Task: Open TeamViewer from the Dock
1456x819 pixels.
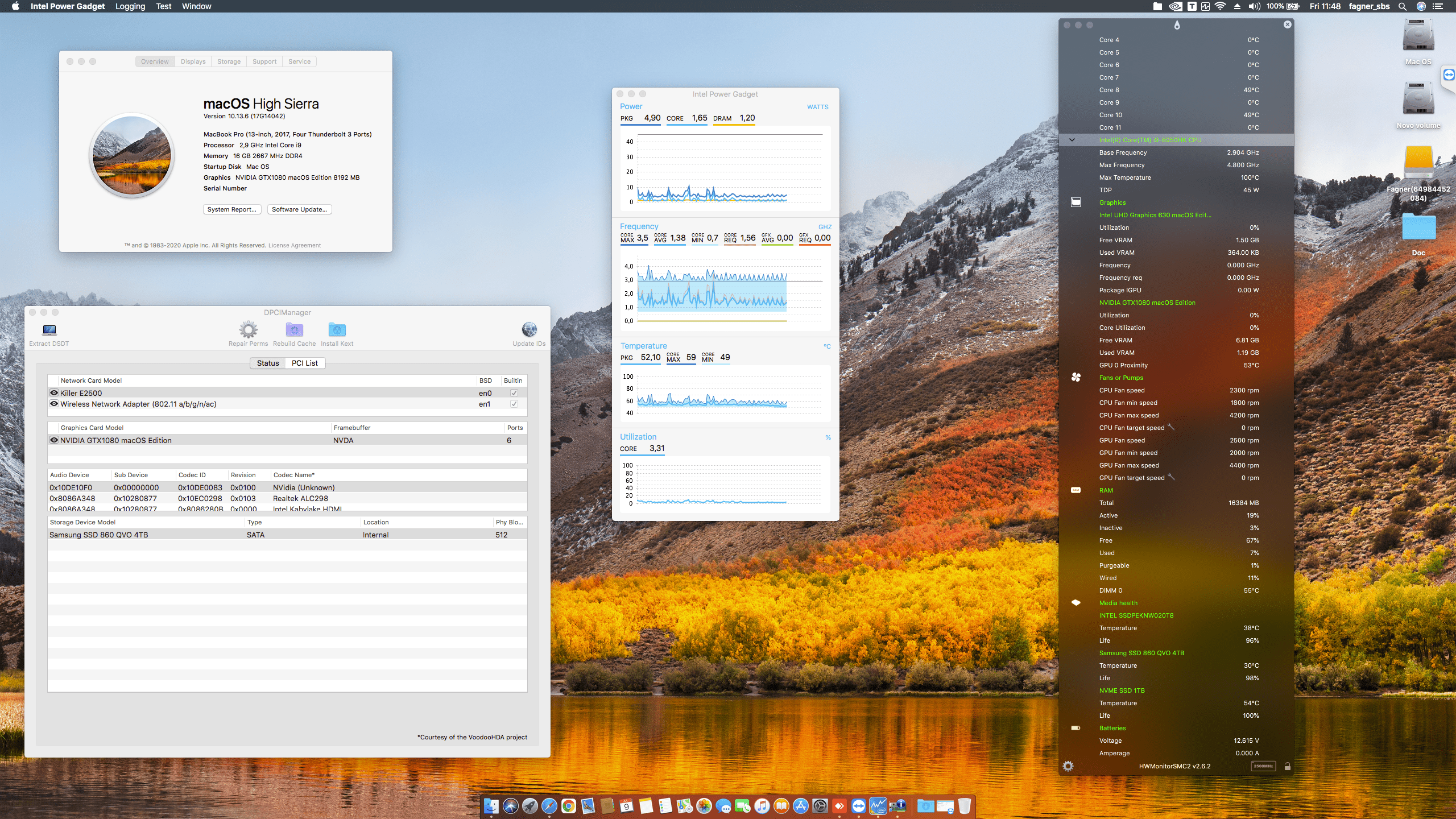Action: coord(859,805)
